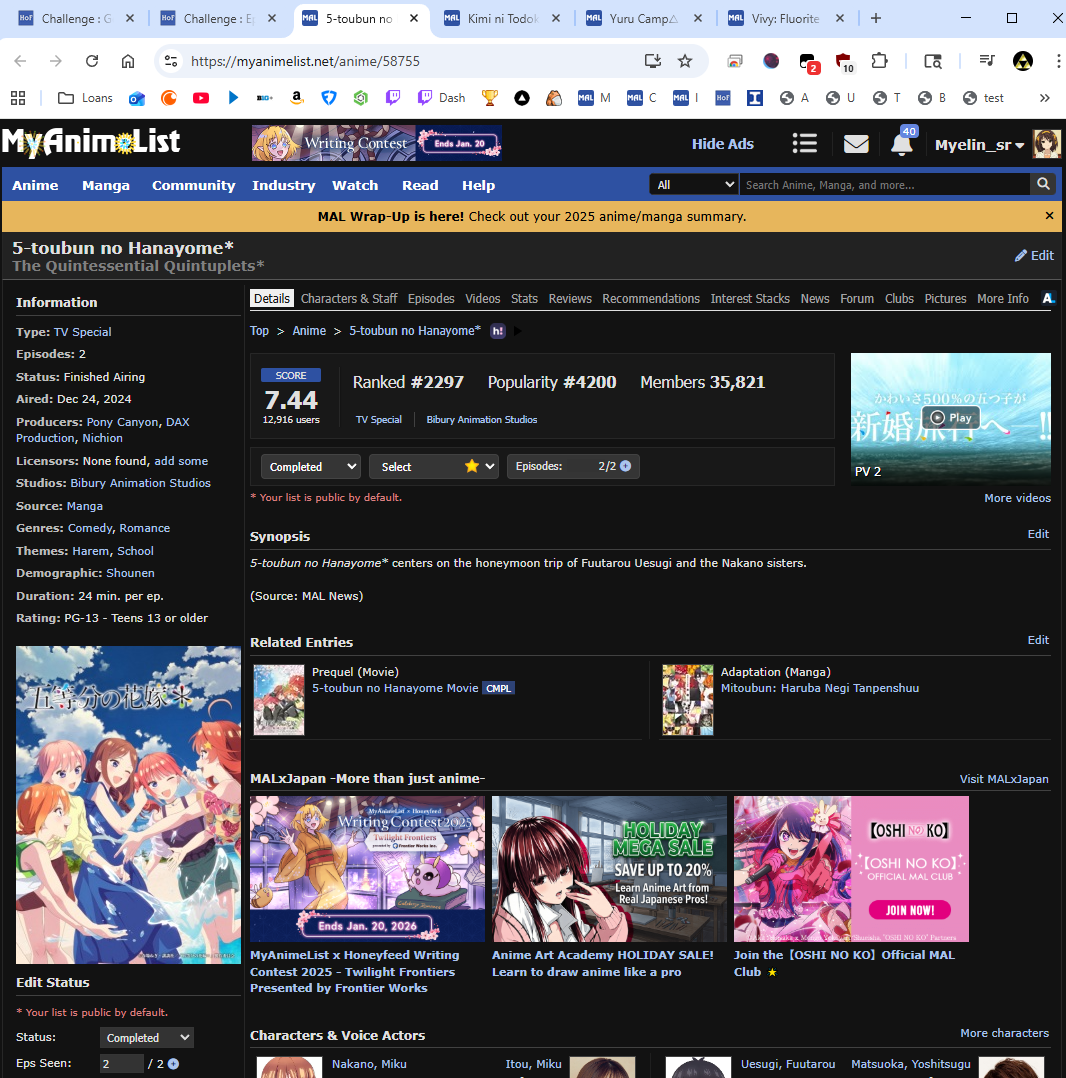Open the Amazon bookmark icon
Image resolution: width=1066 pixels, height=1078 pixels.
coord(297,98)
